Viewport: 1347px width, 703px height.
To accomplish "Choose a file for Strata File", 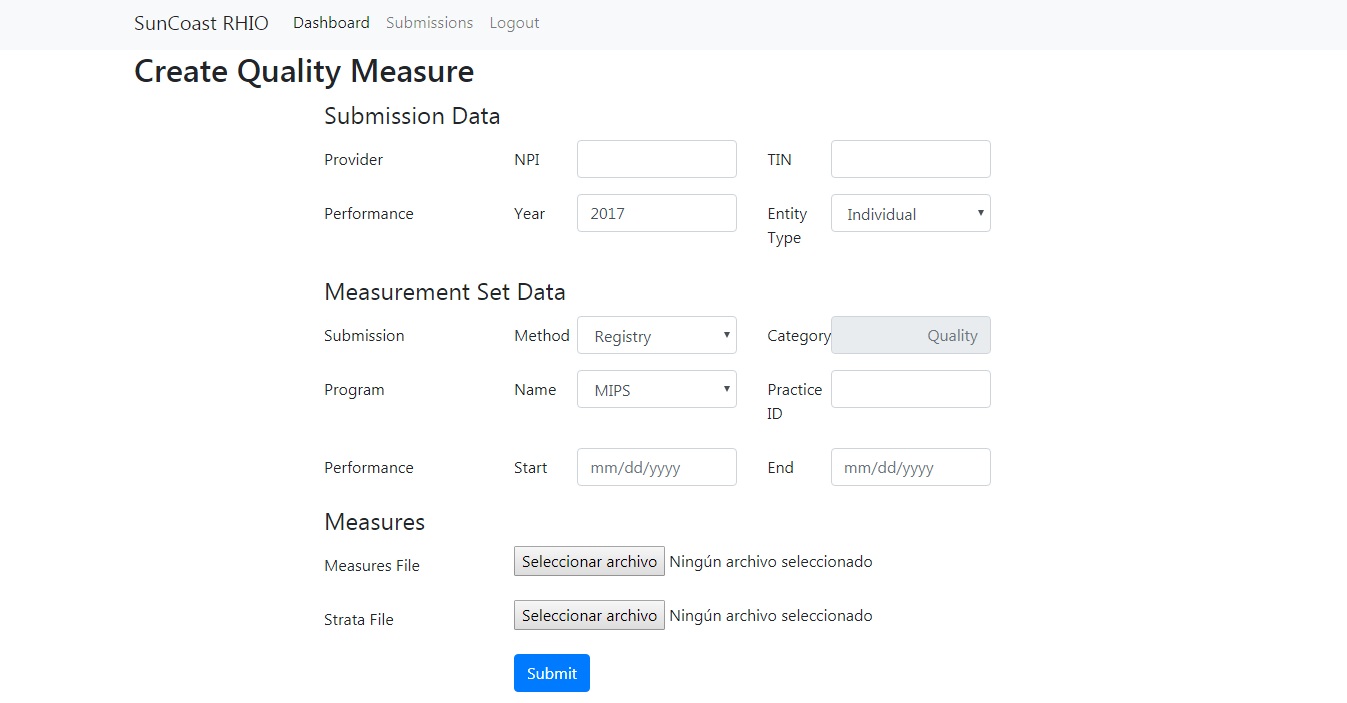I will click(x=589, y=615).
